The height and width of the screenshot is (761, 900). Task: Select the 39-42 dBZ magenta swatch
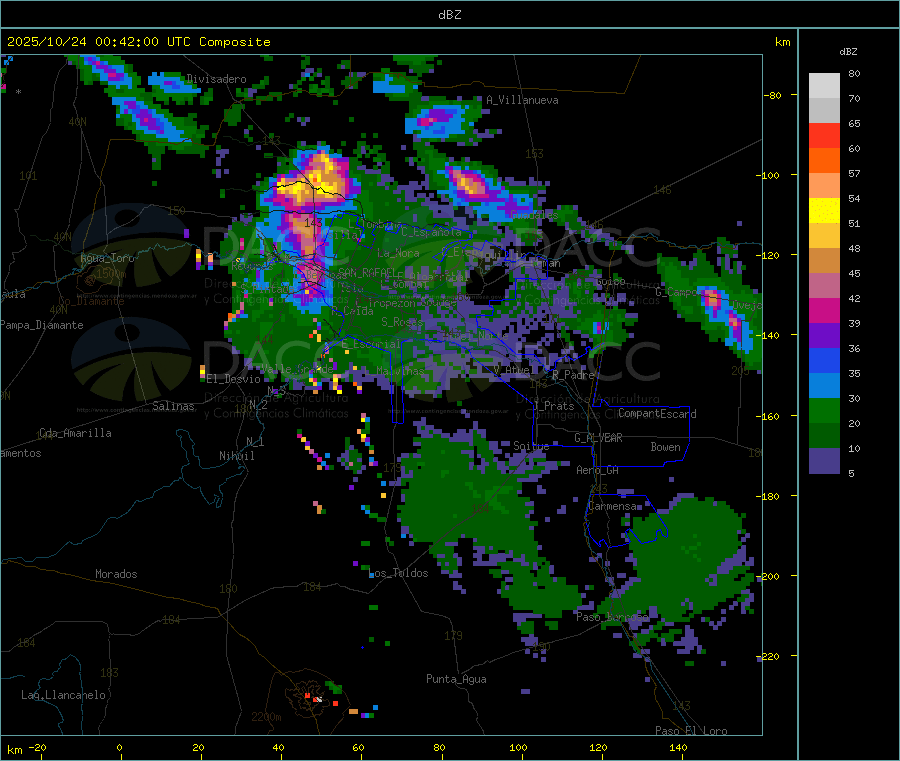coord(824,310)
